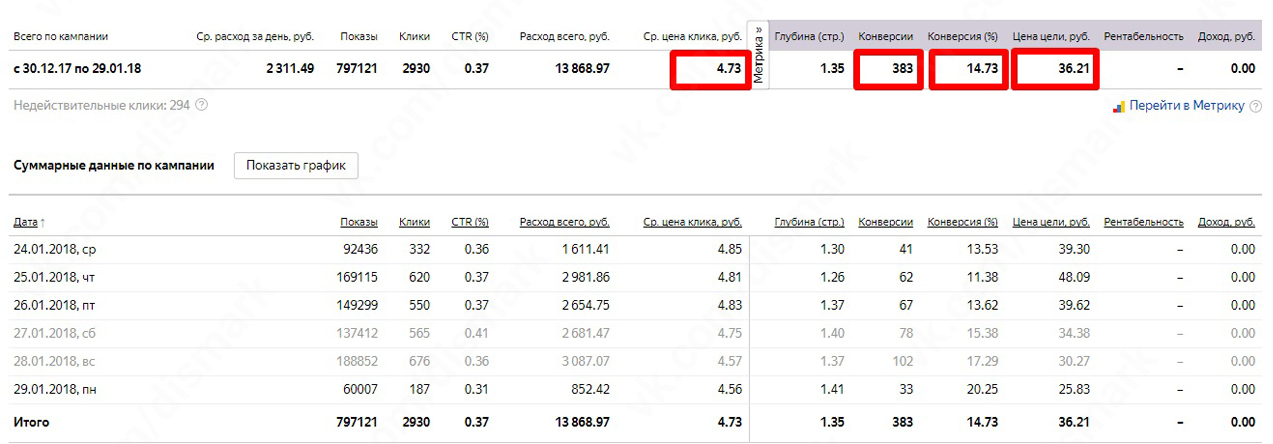Image resolution: width=1273 pixels, height=444 pixels.
Task: Open the Перейти в Метрику link
Action: (1188, 105)
